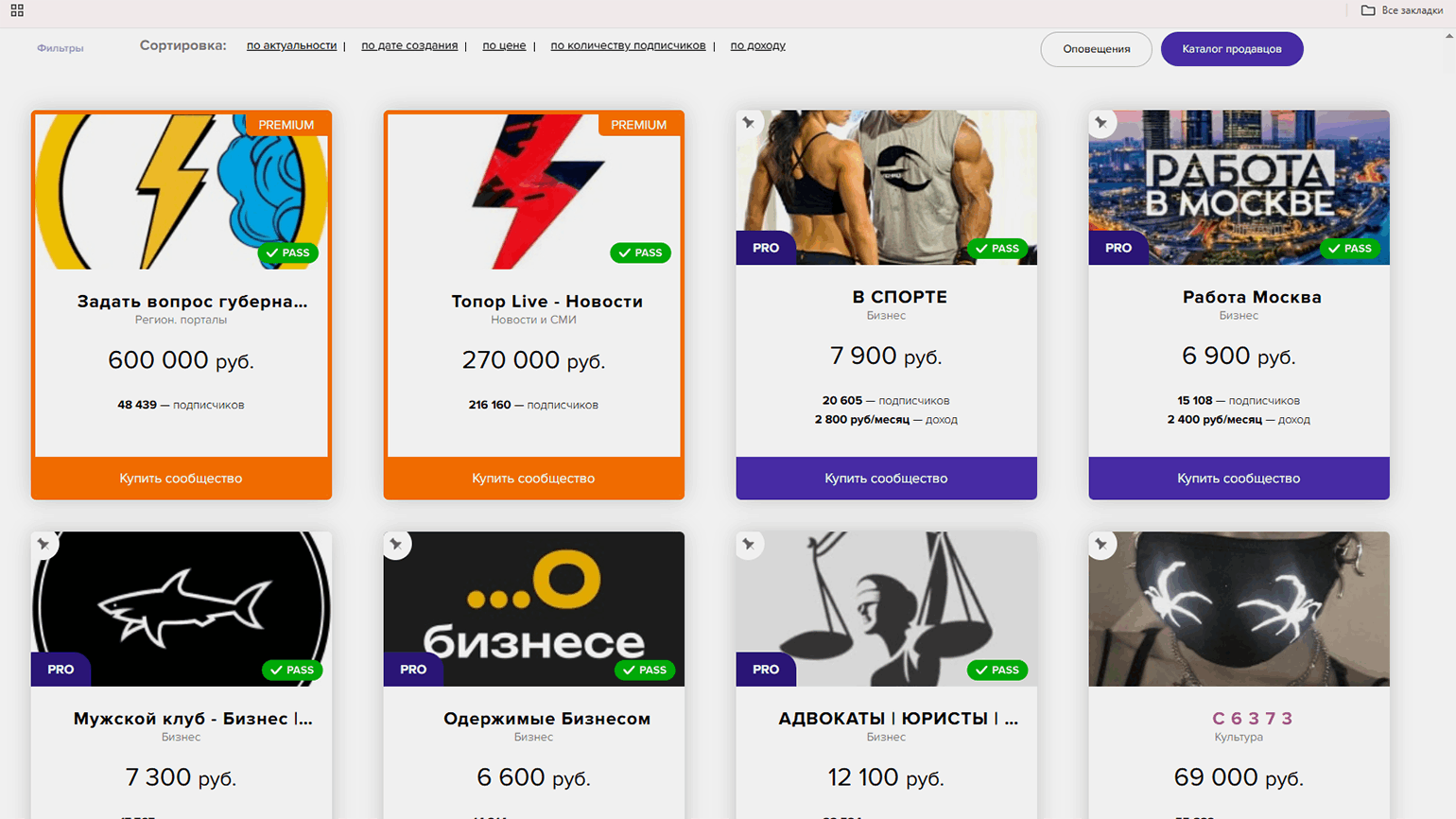Pin the АДВОКАТЫ ЮРИСТЫ card
Viewport: 1456px width, 819px height.
click(749, 544)
